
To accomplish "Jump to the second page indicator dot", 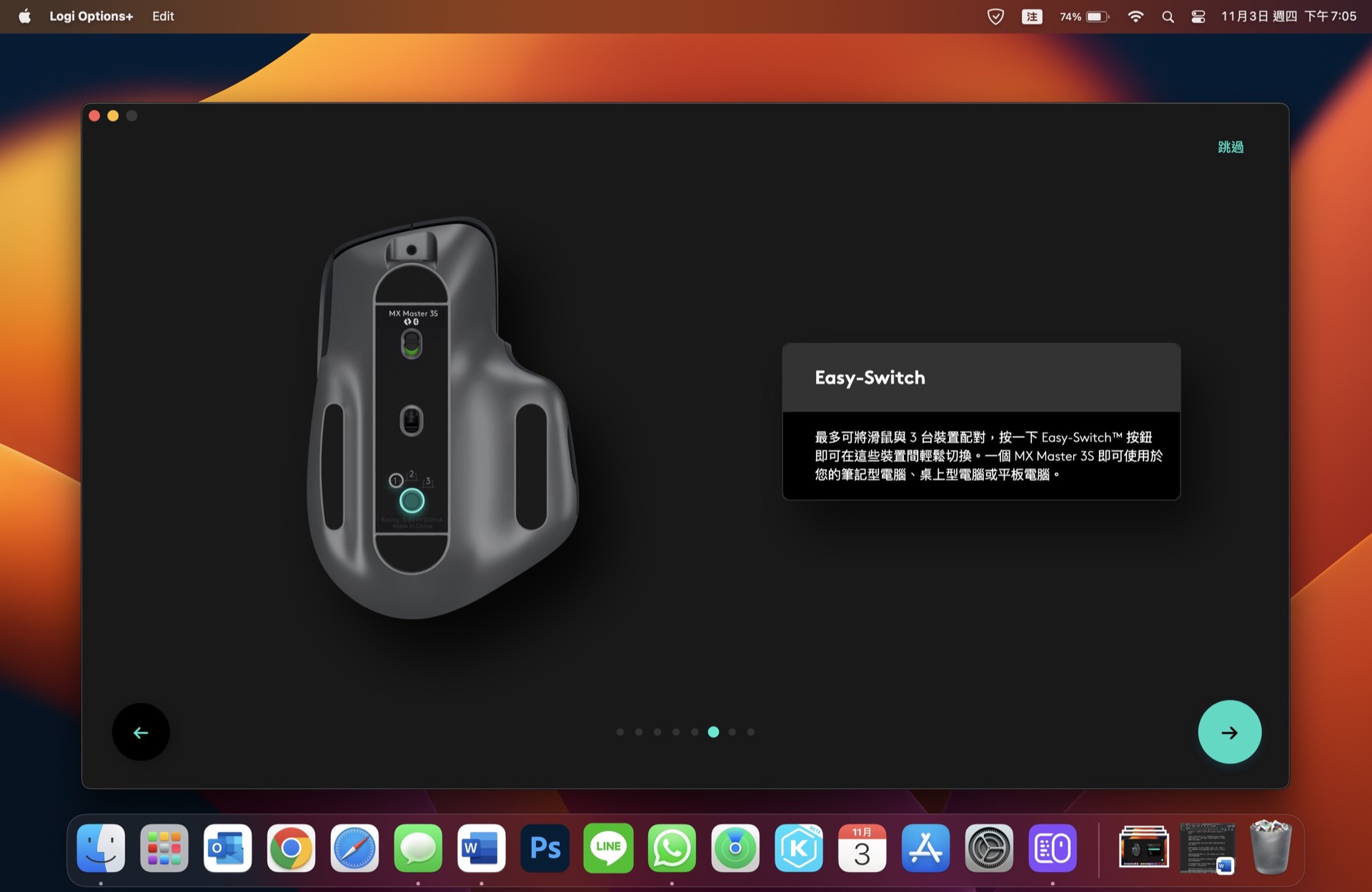I will point(639,732).
